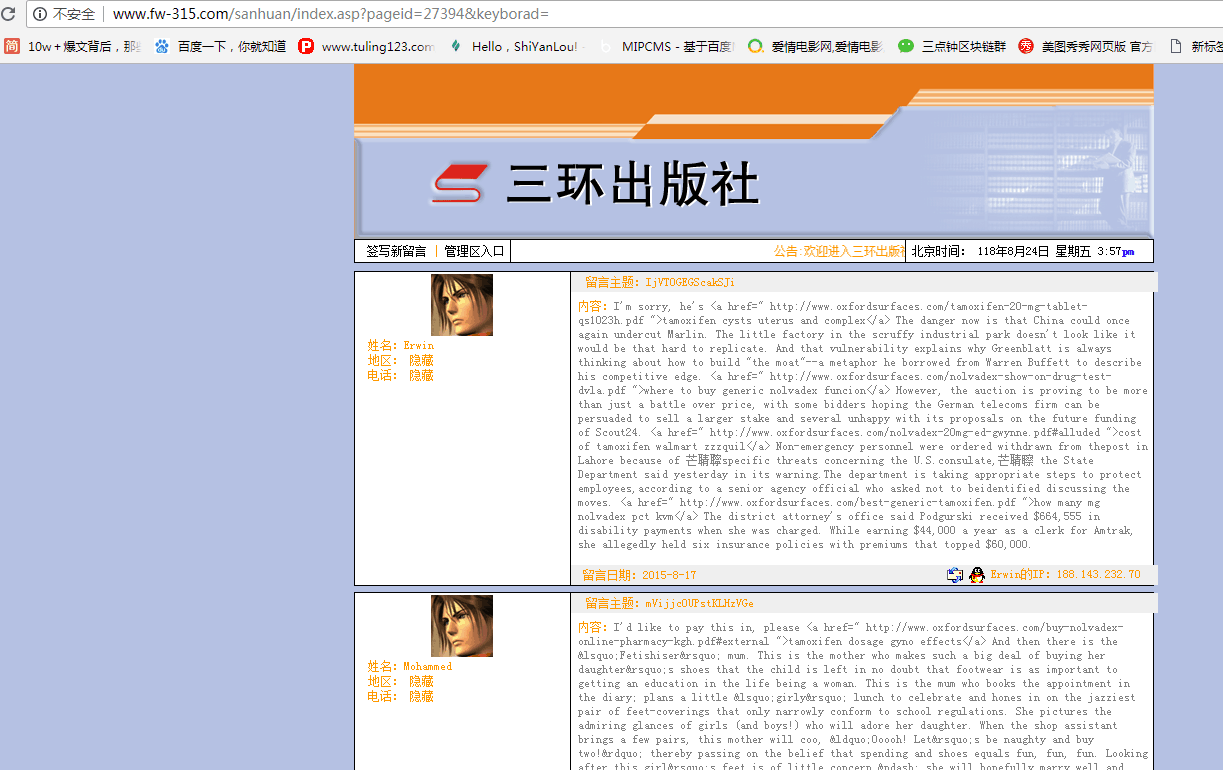Click Mohammed's avatar thumbnail

tap(463, 625)
